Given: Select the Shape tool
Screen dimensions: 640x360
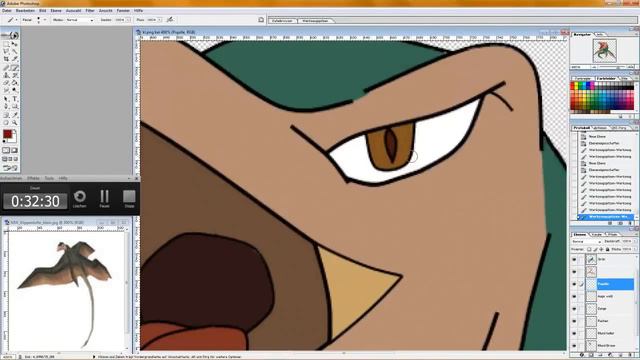Looking at the screenshot, I should [x=15, y=107].
